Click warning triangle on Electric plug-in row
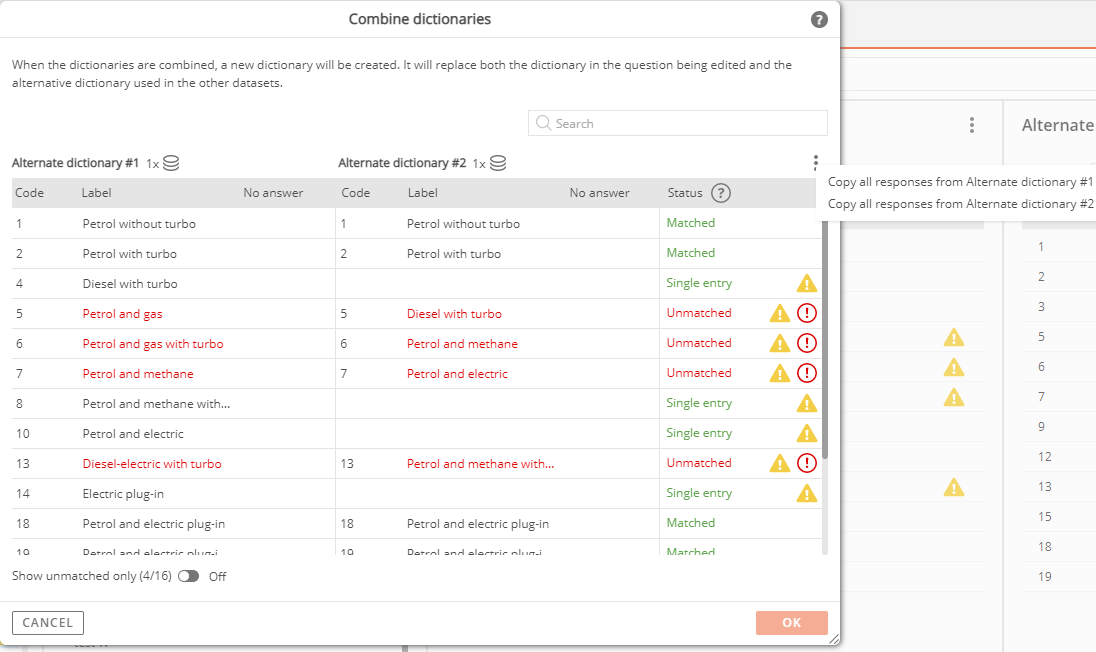The height and width of the screenshot is (652, 1096). click(x=807, y=493)
